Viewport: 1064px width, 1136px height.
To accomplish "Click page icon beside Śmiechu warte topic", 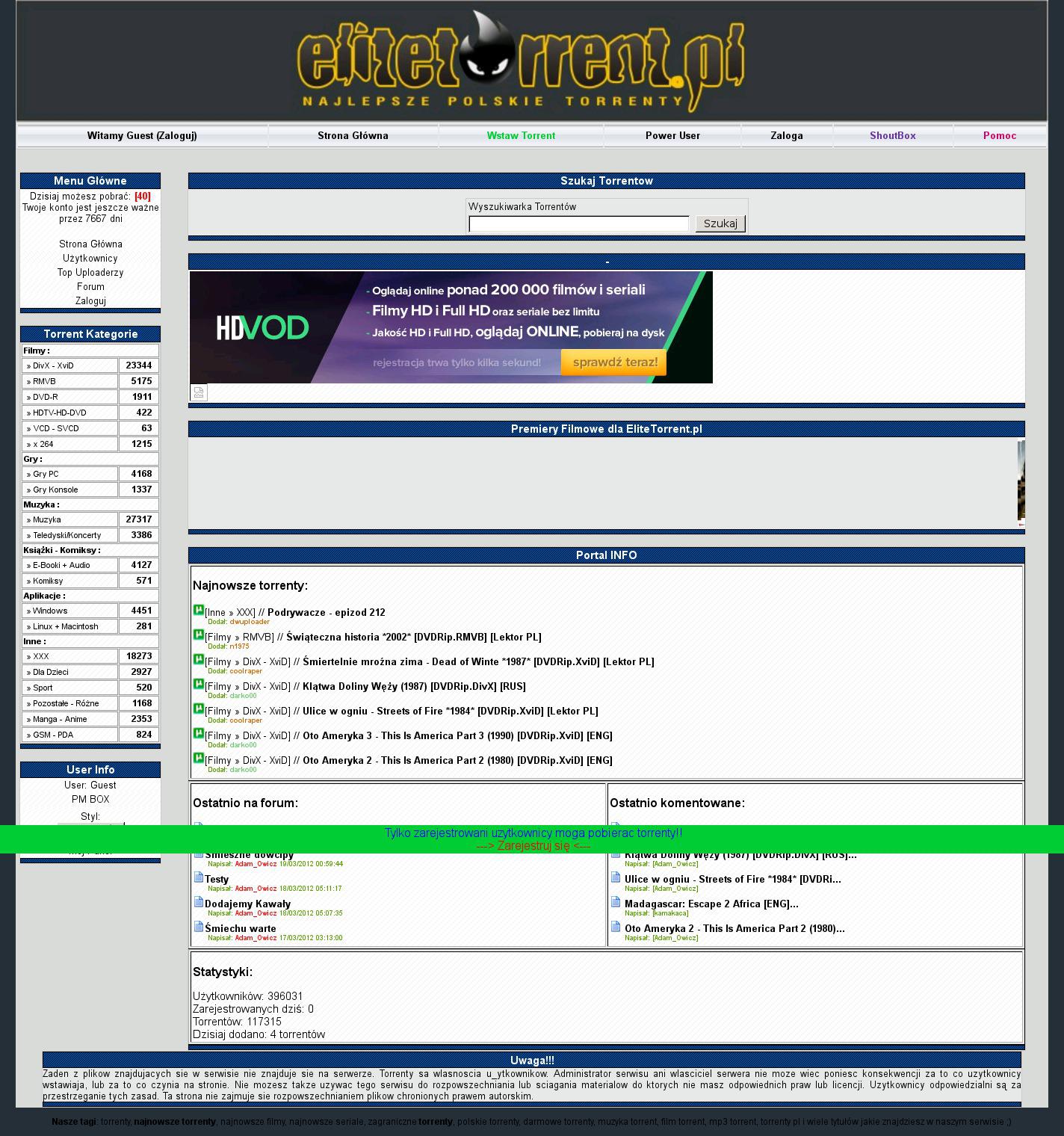I will point(199,927).
